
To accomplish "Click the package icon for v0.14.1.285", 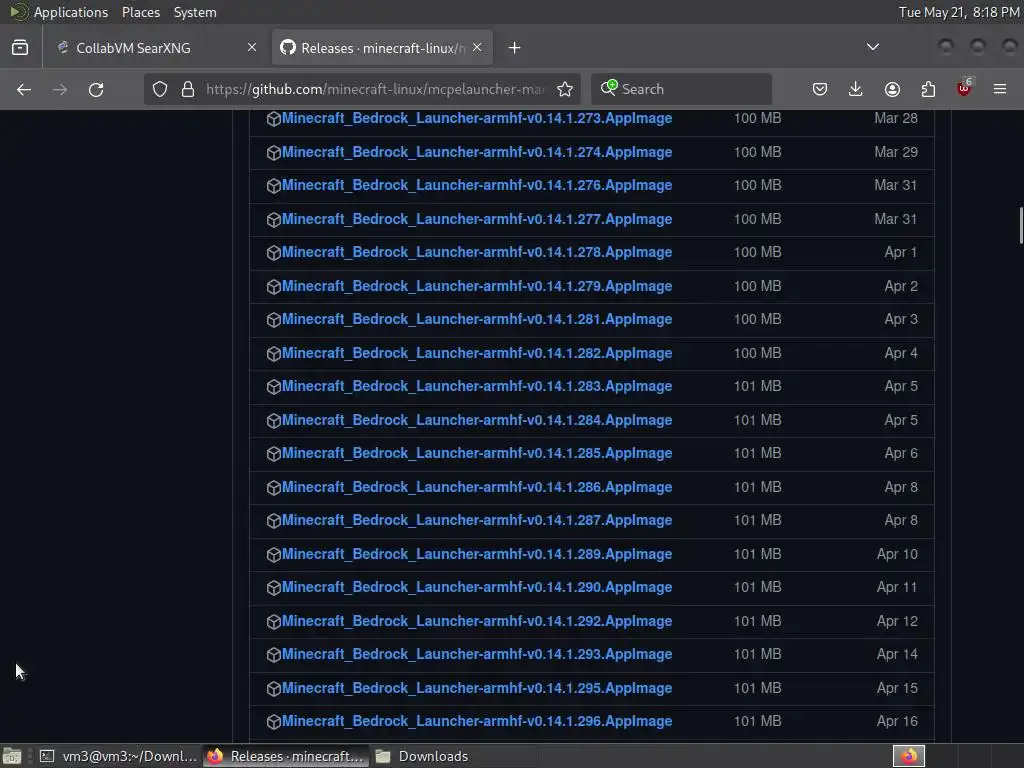I will pyautogui.click(x=274, y=454).
